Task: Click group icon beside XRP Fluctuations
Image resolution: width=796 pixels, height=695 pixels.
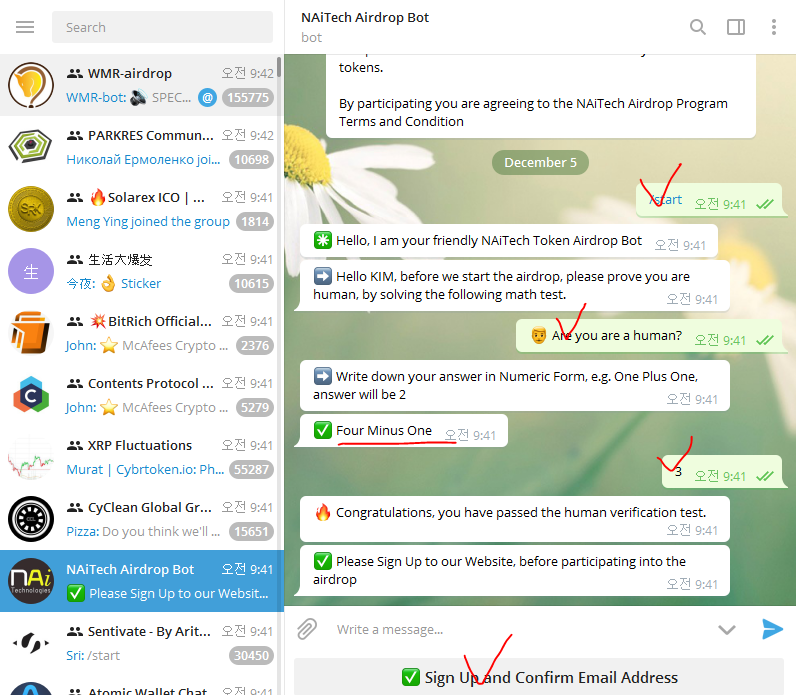Action: (x=75, y=445)
